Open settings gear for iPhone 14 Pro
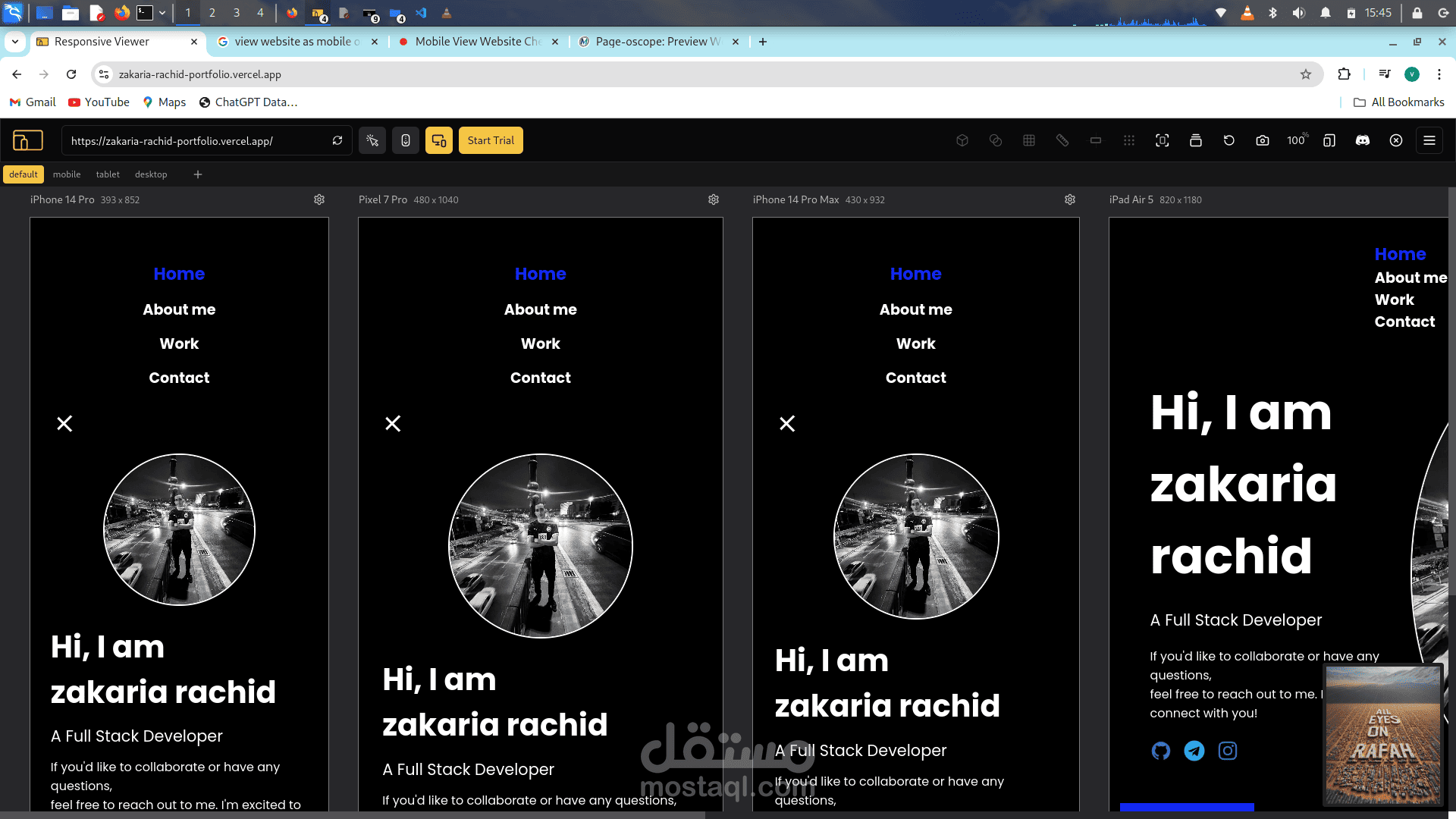1456x819 pixels. click(319, 199)
